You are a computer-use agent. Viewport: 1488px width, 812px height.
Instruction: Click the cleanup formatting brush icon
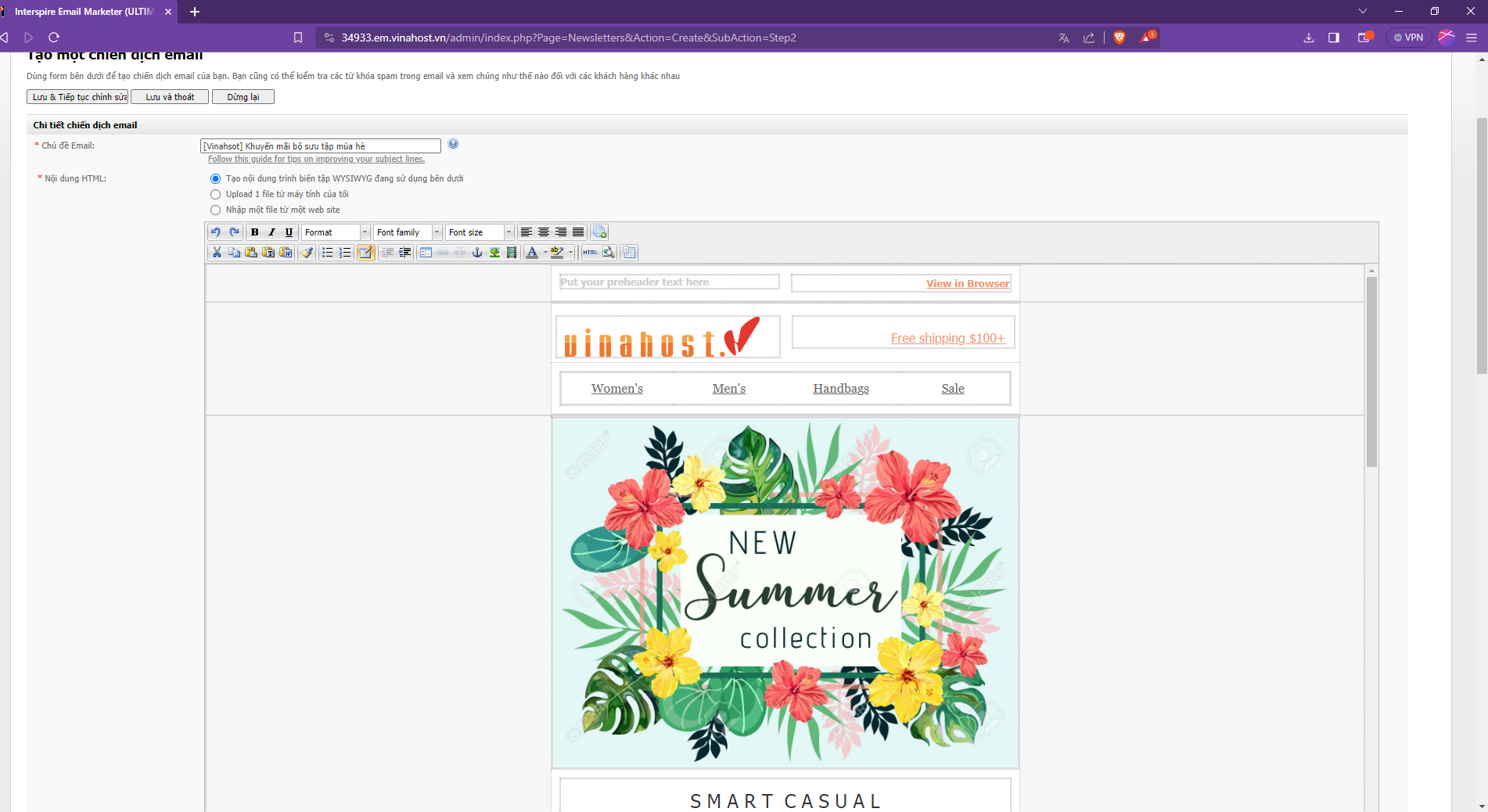click(x=307, y=253)
